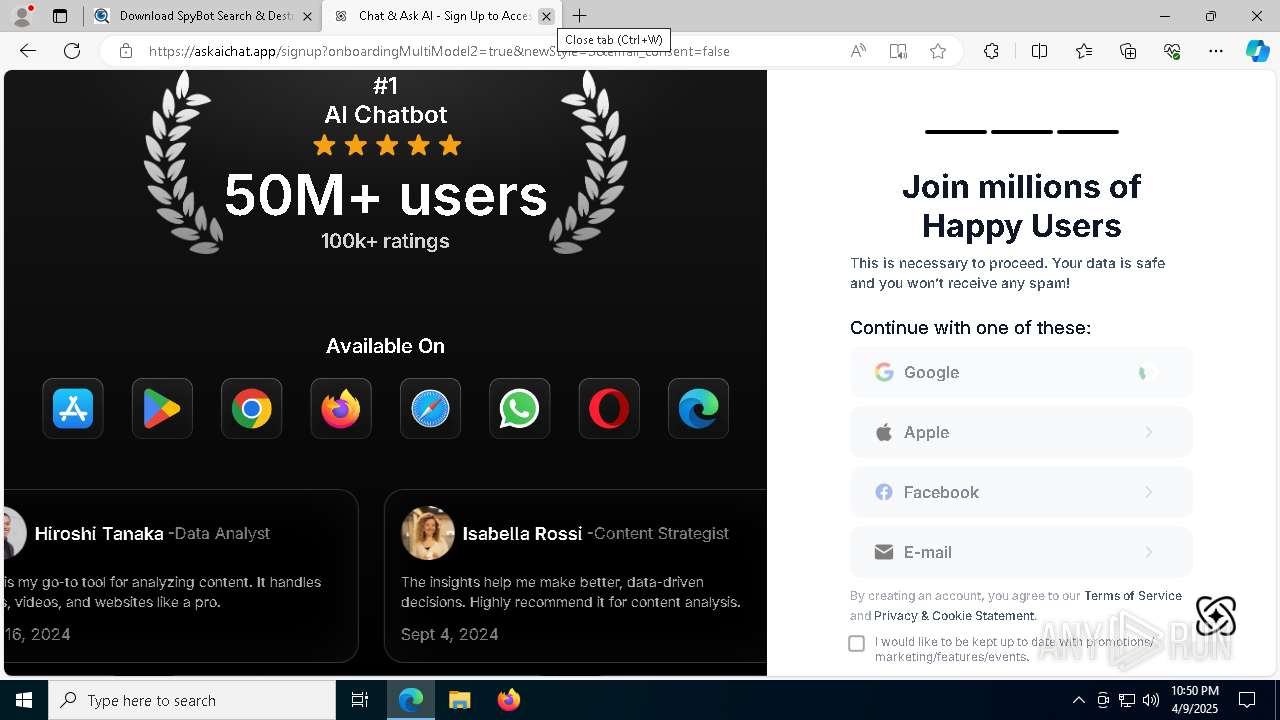View site information lock icon
This screenshot has width=1280, height=720.
[126, 51]
